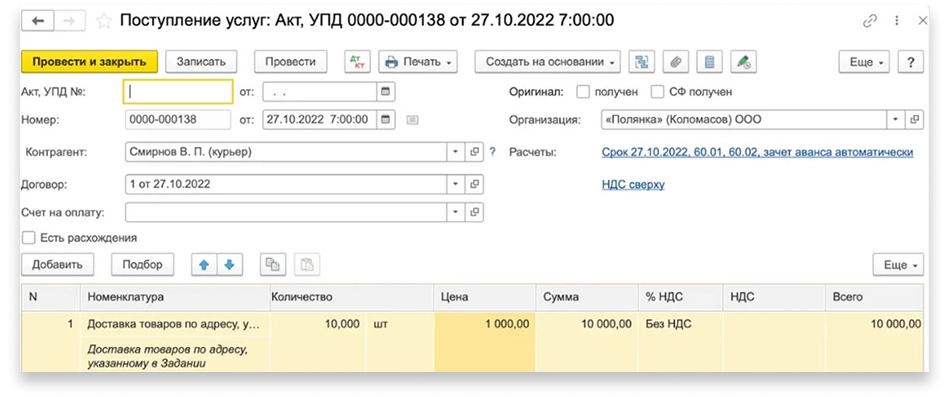Open calendar for Акт, УПД date

point(385,92)
